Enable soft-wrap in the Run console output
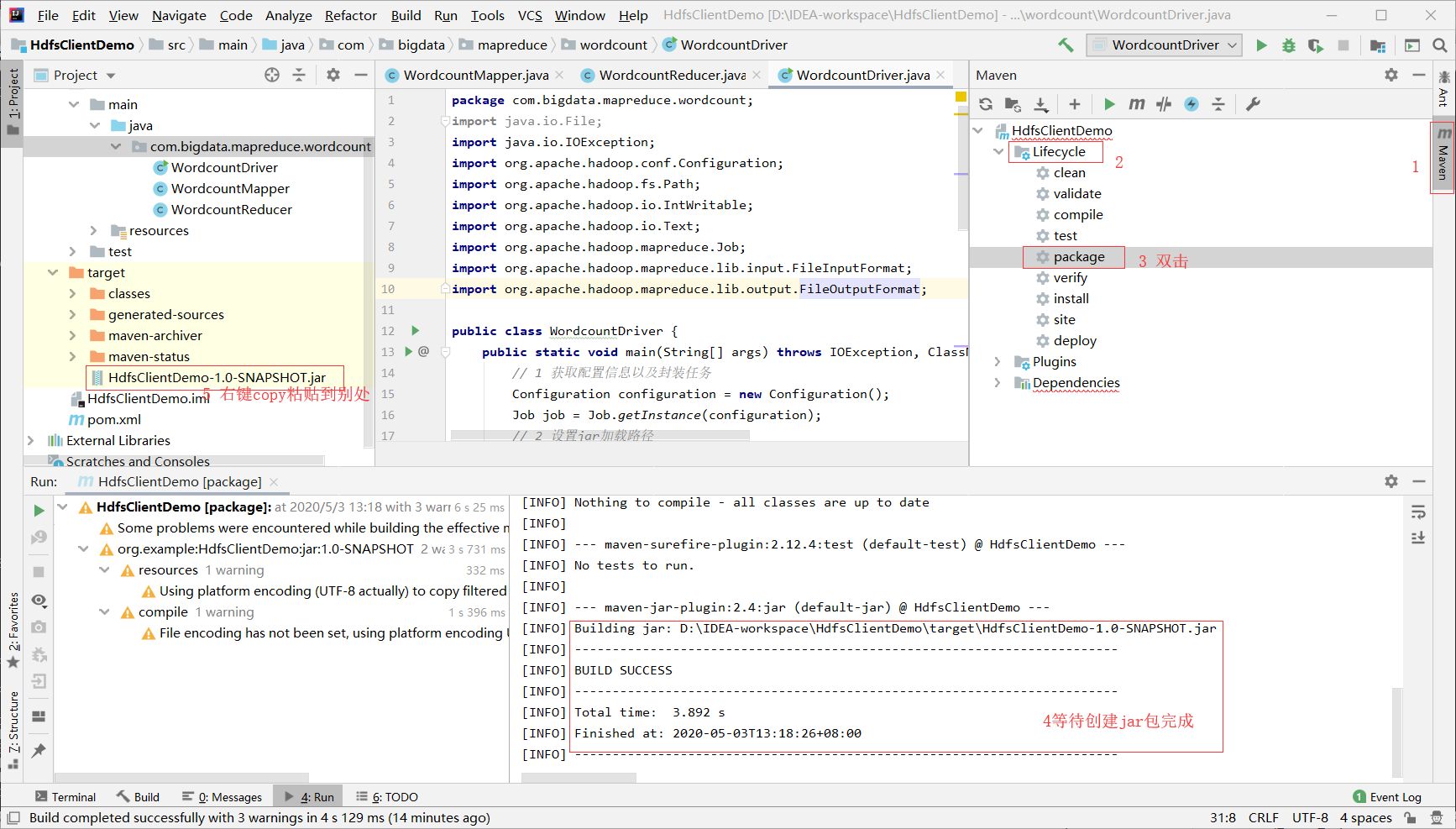 [1418, 511]
